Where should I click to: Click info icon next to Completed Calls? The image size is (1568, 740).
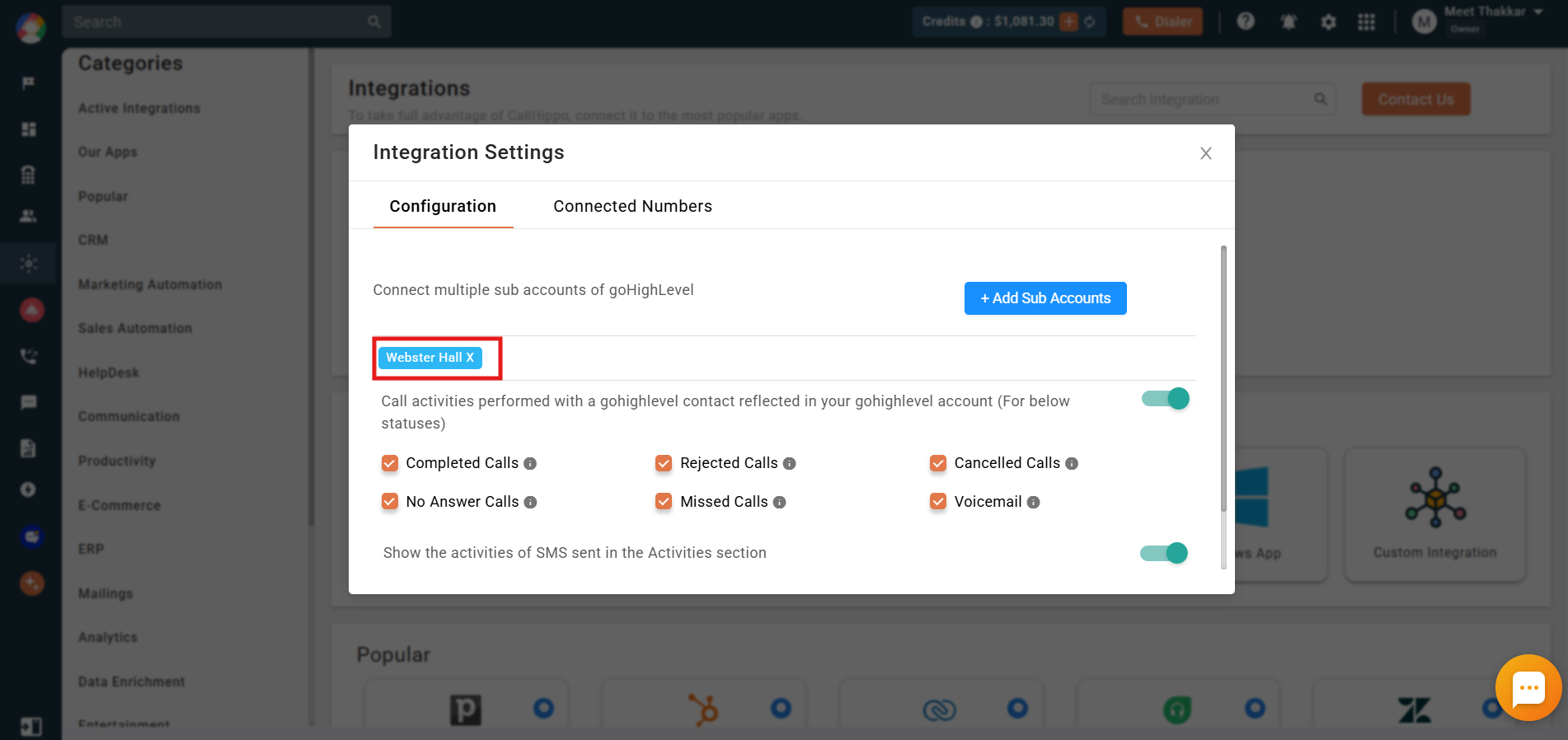click(530, 464)
